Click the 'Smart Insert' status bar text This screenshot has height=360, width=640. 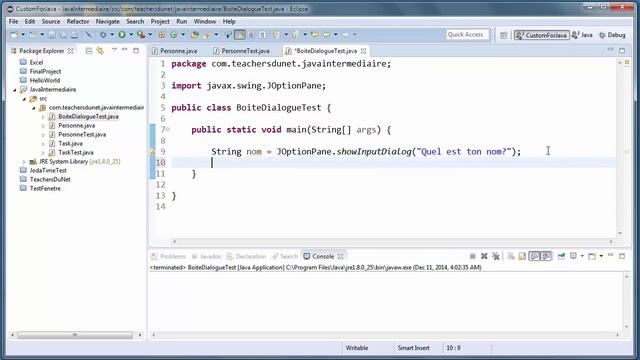(x=413, y=348)
